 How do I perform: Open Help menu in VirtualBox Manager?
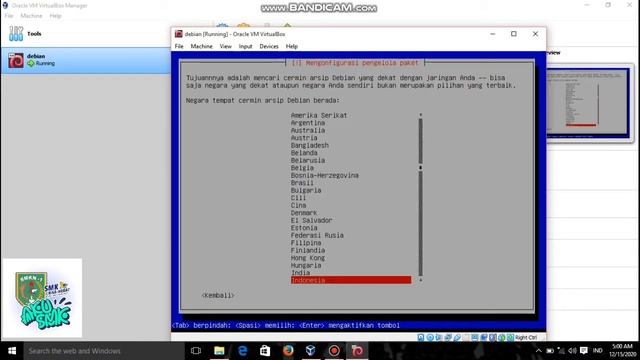point(55,16)
